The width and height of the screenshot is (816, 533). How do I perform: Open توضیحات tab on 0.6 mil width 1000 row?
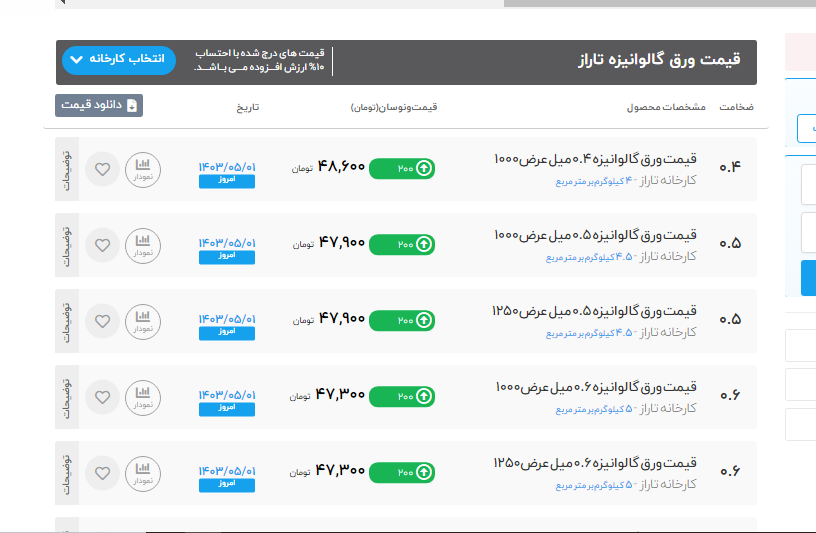tap(67, 396)
